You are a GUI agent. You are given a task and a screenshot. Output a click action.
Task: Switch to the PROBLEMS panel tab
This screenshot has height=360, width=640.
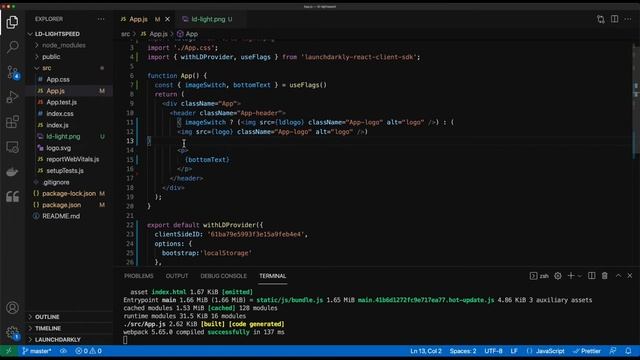pyautogui.click(x=139, y=276)
